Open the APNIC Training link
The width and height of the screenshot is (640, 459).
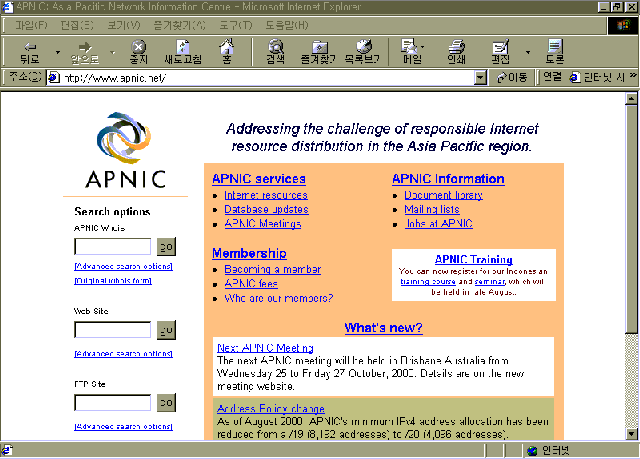473,259
